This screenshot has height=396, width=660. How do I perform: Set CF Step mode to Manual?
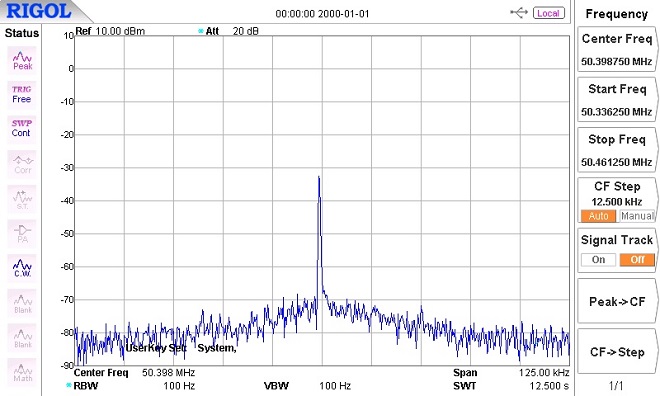637,216
